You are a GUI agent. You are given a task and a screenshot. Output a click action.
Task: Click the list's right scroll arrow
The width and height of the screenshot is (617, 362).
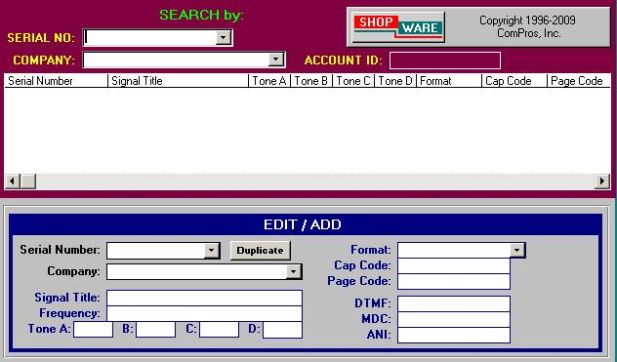602,181
